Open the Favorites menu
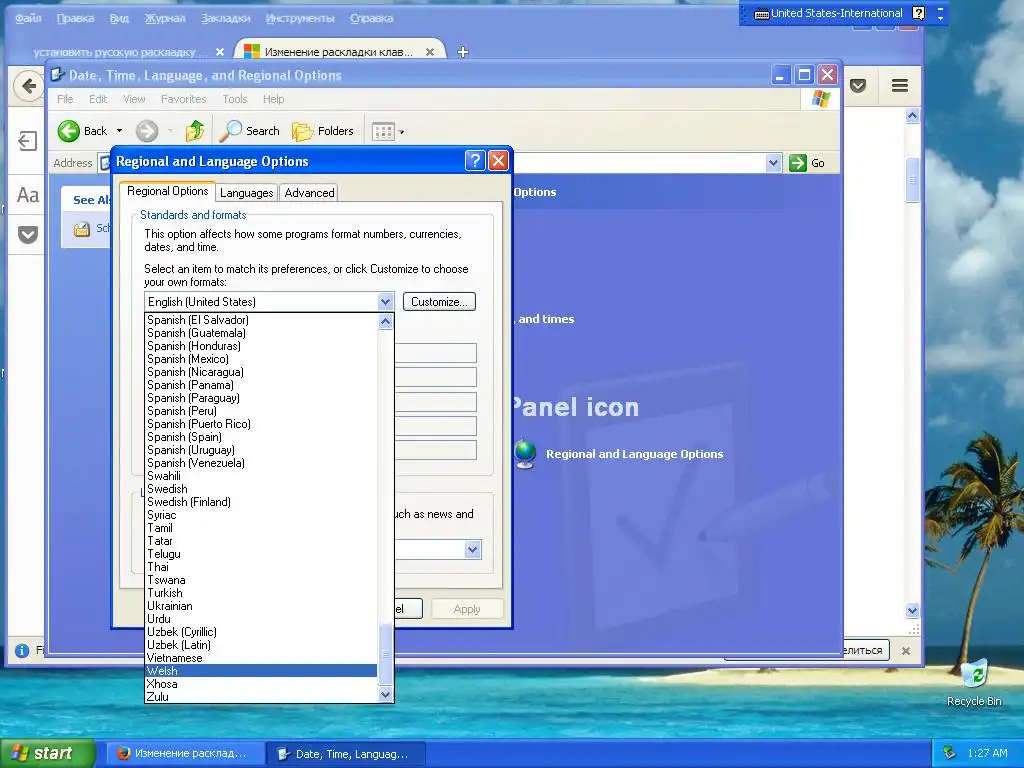 [184, 99]
